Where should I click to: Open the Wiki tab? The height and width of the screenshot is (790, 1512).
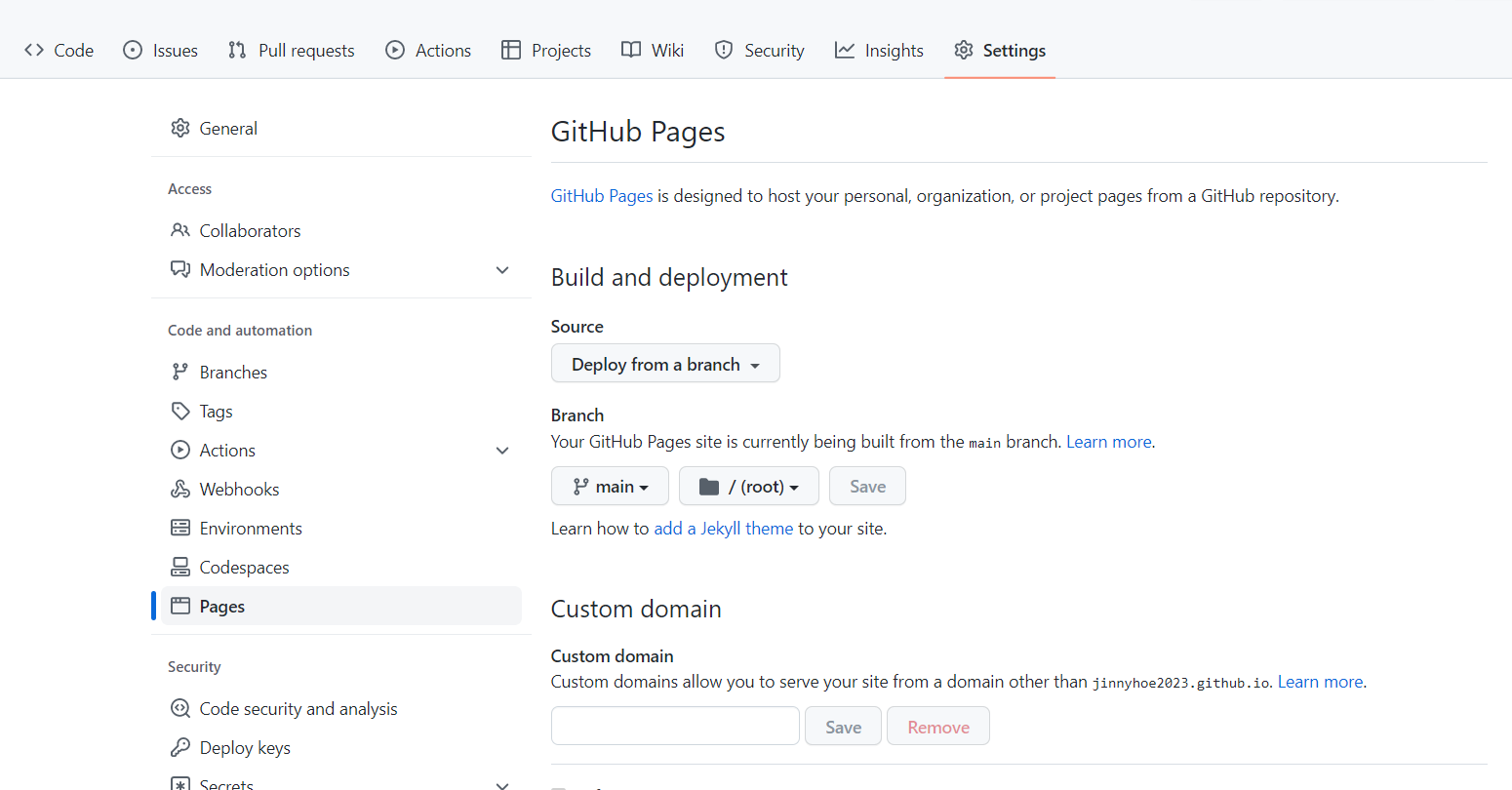point(653,50)
